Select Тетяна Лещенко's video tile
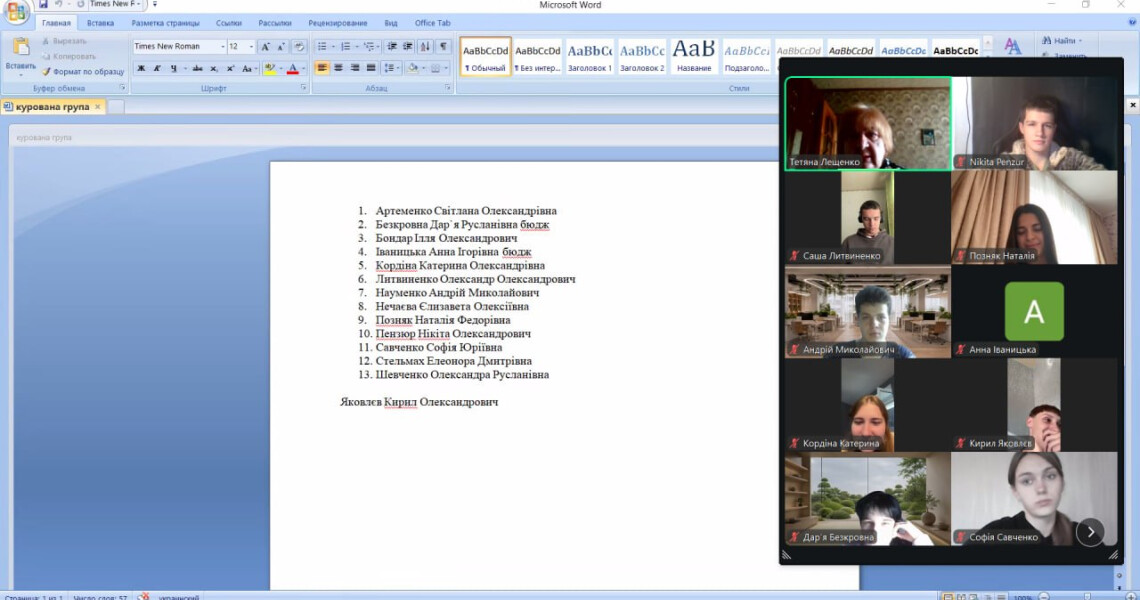Viewport: 1140px width, 600px height. (868, 124)
